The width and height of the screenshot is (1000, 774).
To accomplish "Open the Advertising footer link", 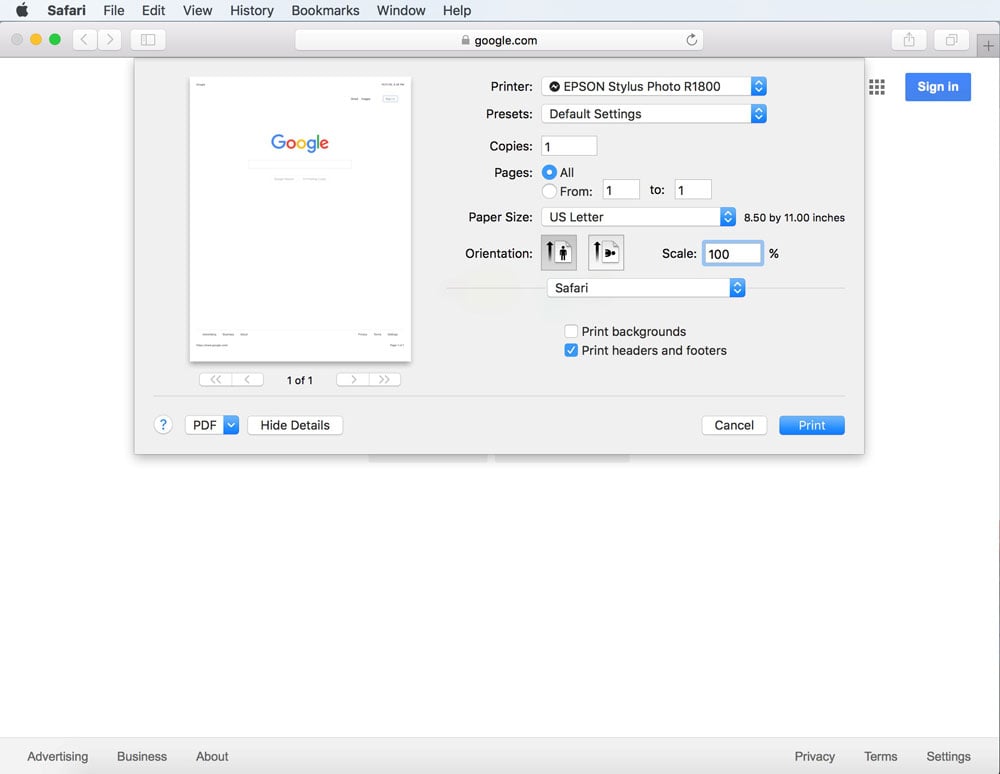I will click(x=57, y=756).
